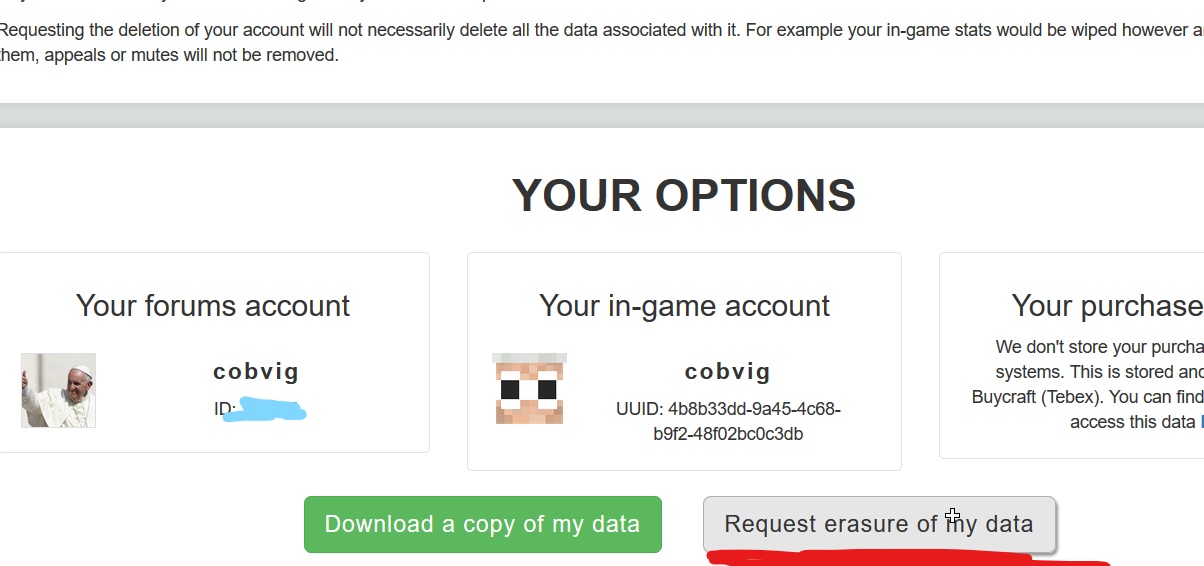This screenshot has height=566, width=1204.
Task: Select the cobvig username under forums account
Action: [256, 372]
